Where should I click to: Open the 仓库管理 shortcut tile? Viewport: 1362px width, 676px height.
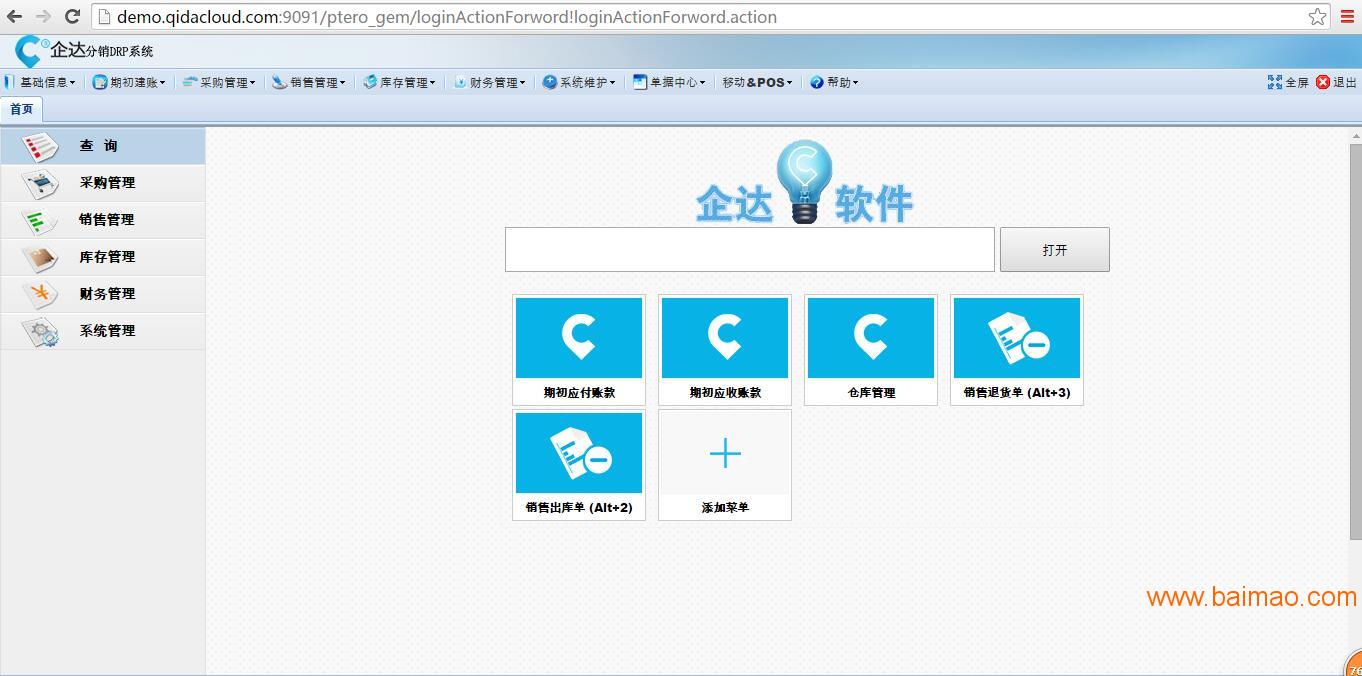[x=870, y=338]
